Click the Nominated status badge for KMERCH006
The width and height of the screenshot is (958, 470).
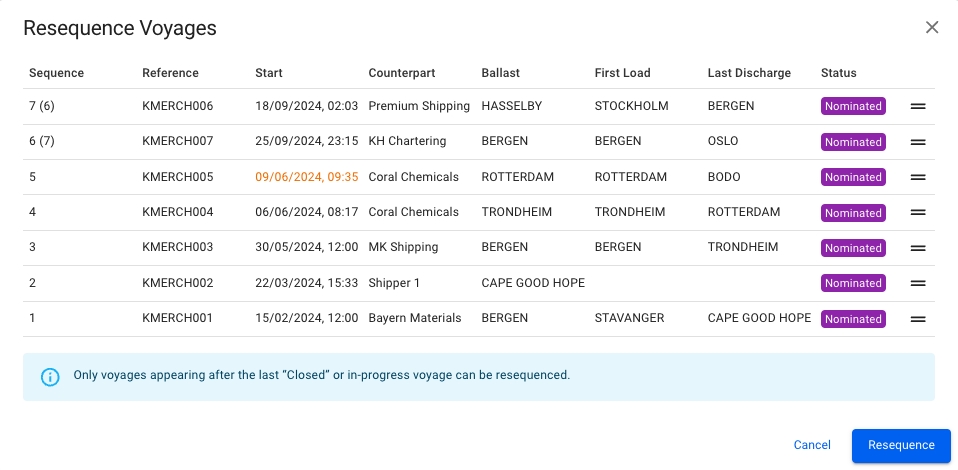tap(853, 106)
